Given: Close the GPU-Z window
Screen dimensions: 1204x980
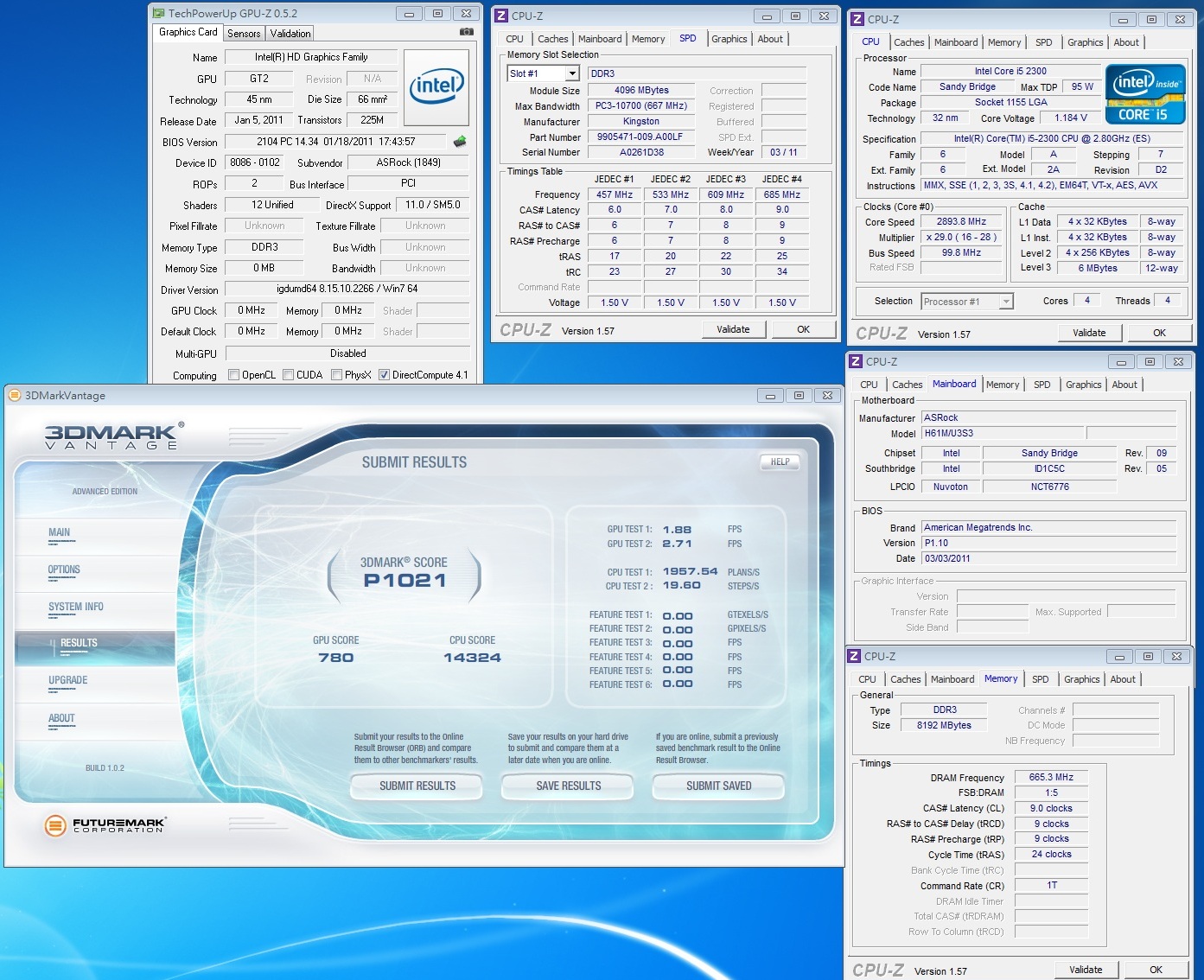Looking at the screenshot, I should pyautogui.click(x=466, y=13).
